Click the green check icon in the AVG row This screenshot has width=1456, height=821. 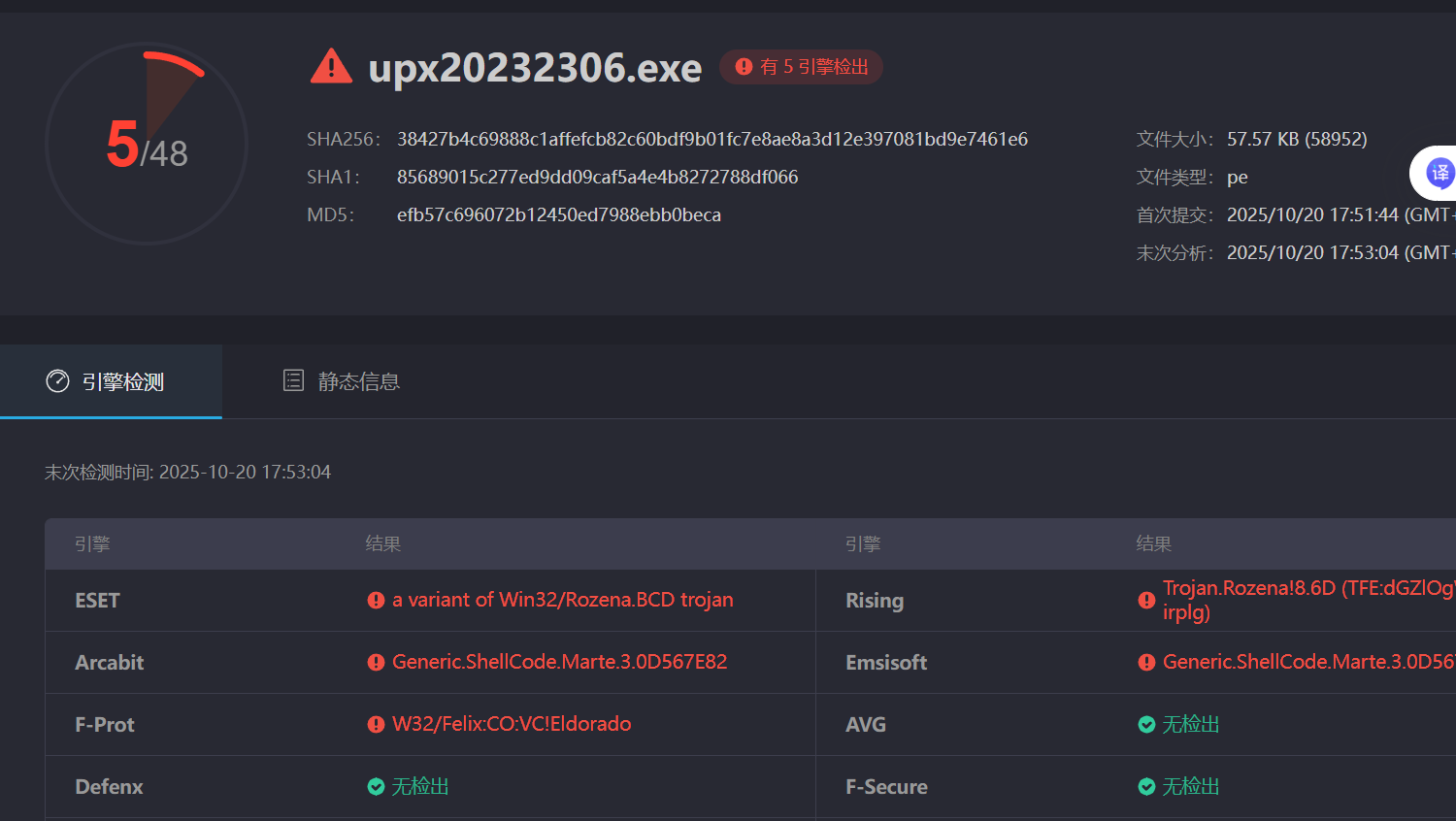click(x=1146, y=725)
